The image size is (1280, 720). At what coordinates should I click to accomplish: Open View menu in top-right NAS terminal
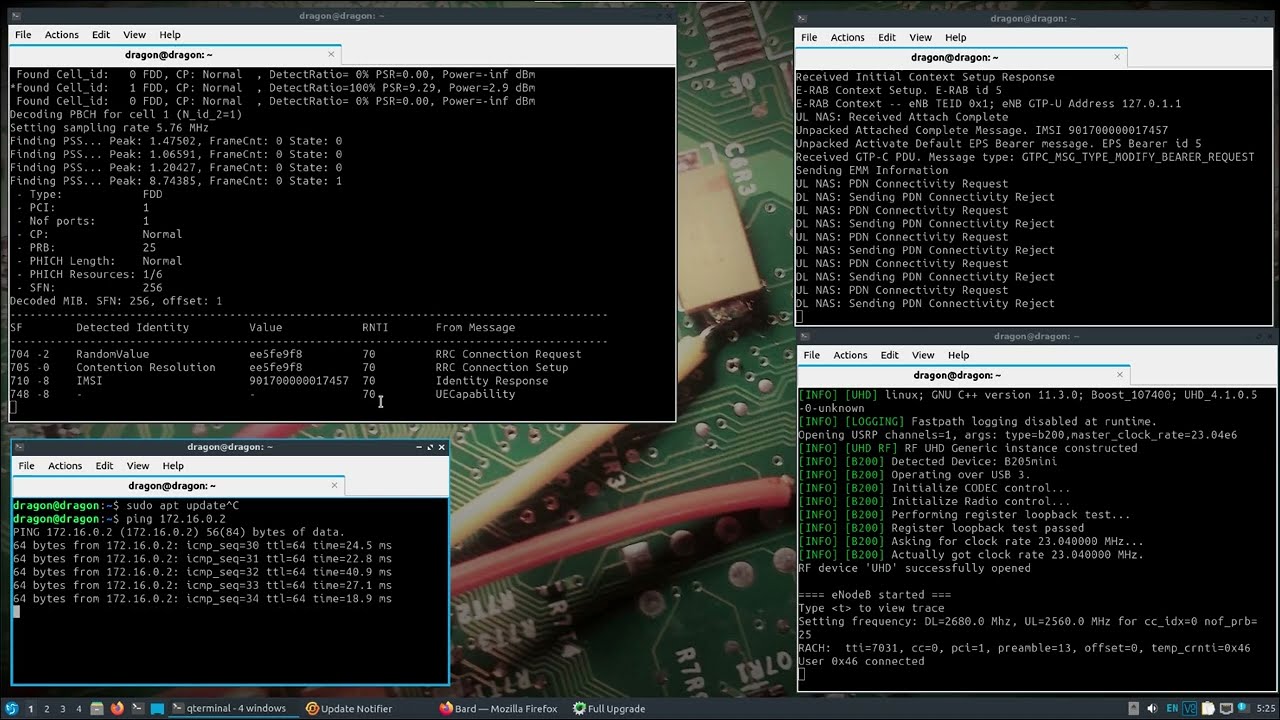(920, 38)
